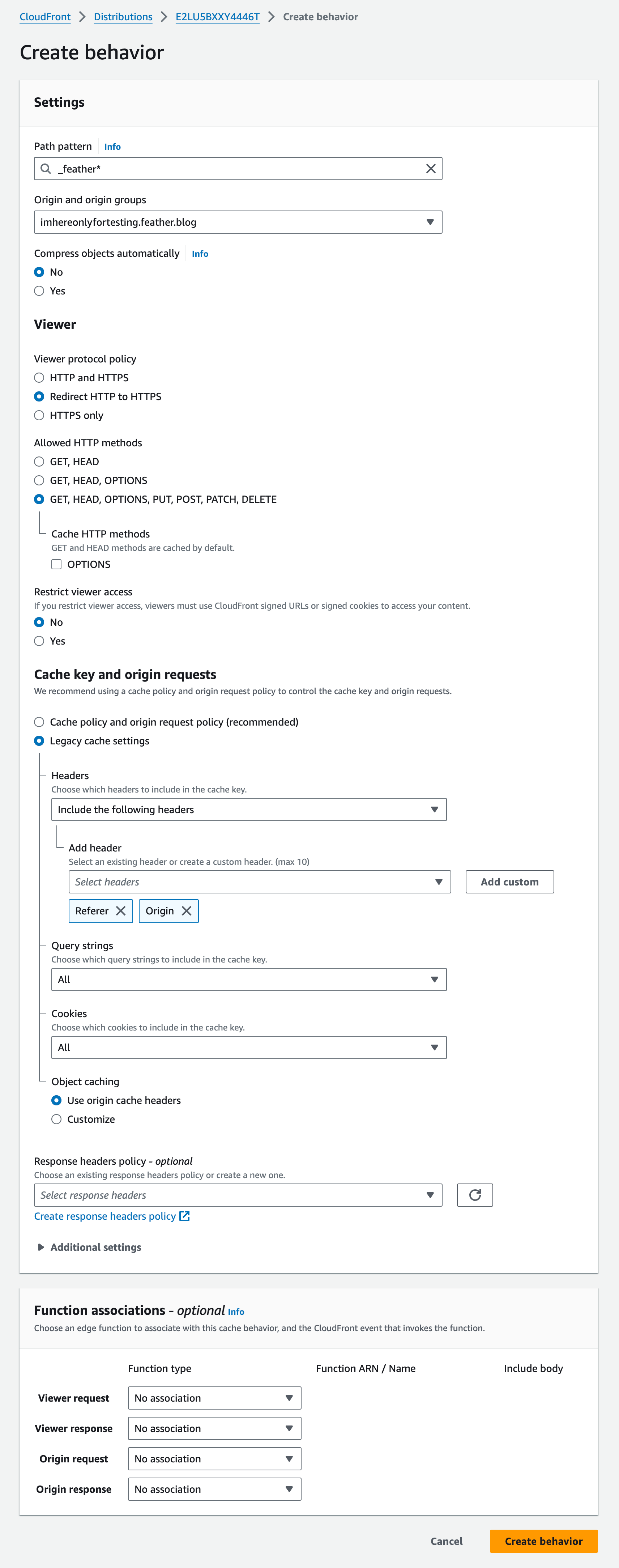Click the Add custom button
The width and height of the screenshot is (619, 1568).
tap(509, 882)
